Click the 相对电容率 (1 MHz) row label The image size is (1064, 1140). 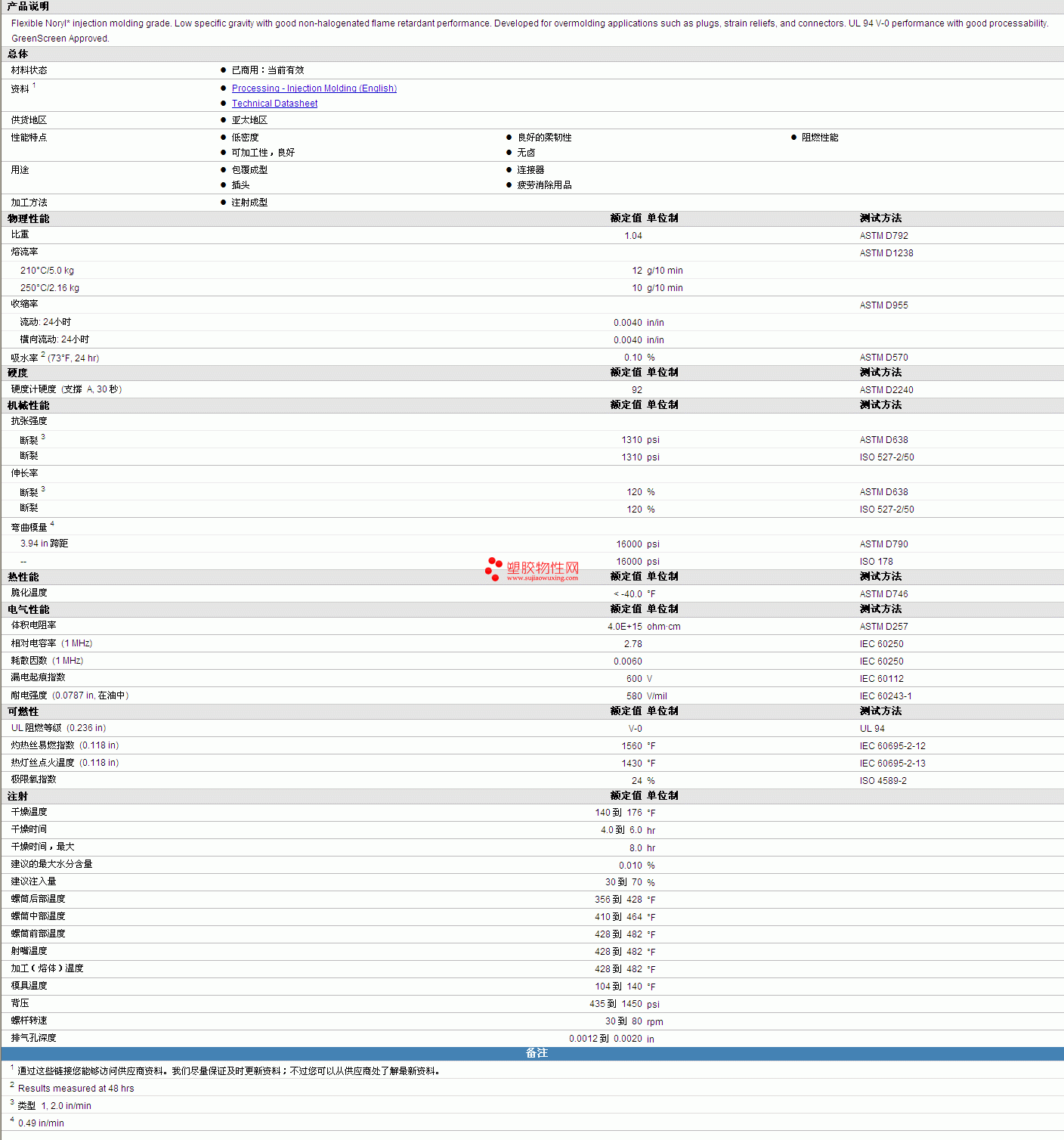point(51,643)
